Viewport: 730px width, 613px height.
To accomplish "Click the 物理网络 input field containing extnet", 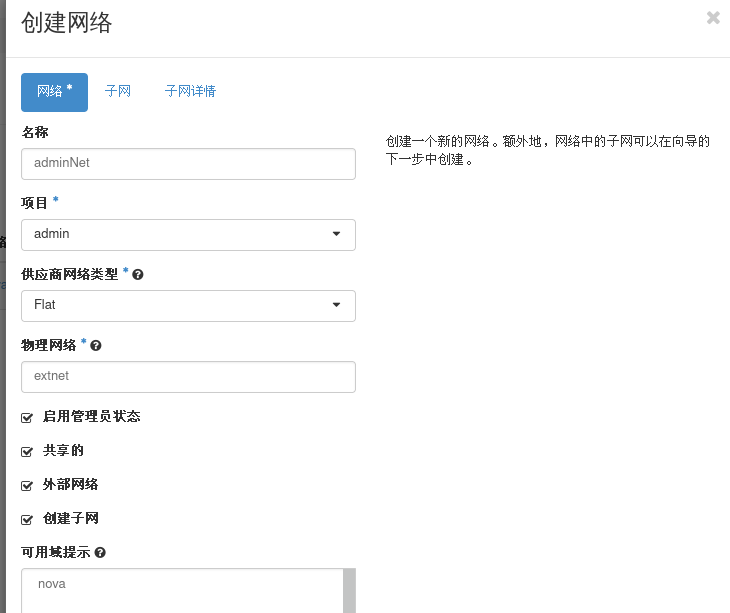I will pyautogui.click(x=188, y=377).
